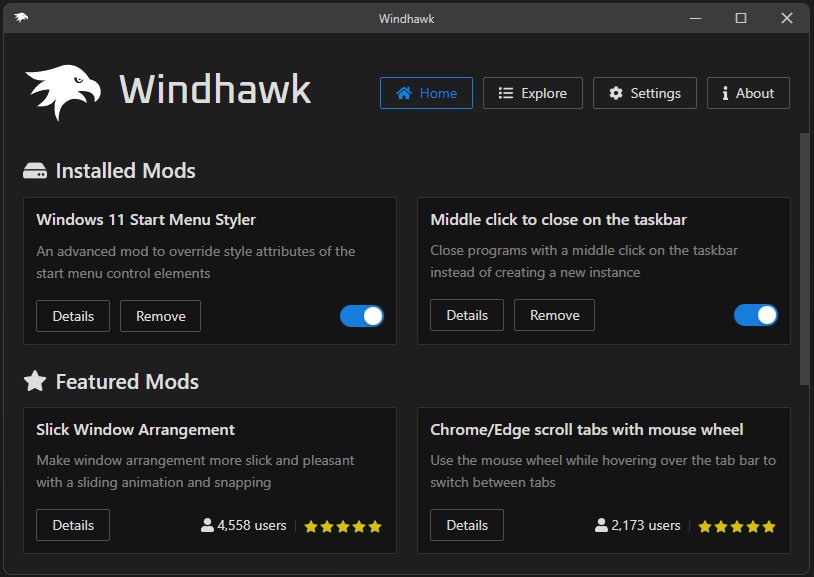View Details of Slick Window Arrangement

coord(73,525)
